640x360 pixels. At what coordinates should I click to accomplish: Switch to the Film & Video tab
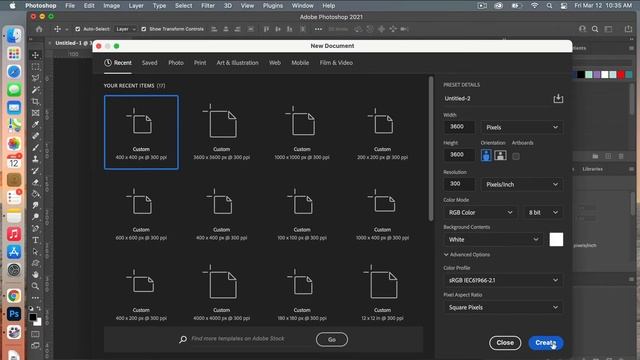click(x=336, y=63)
